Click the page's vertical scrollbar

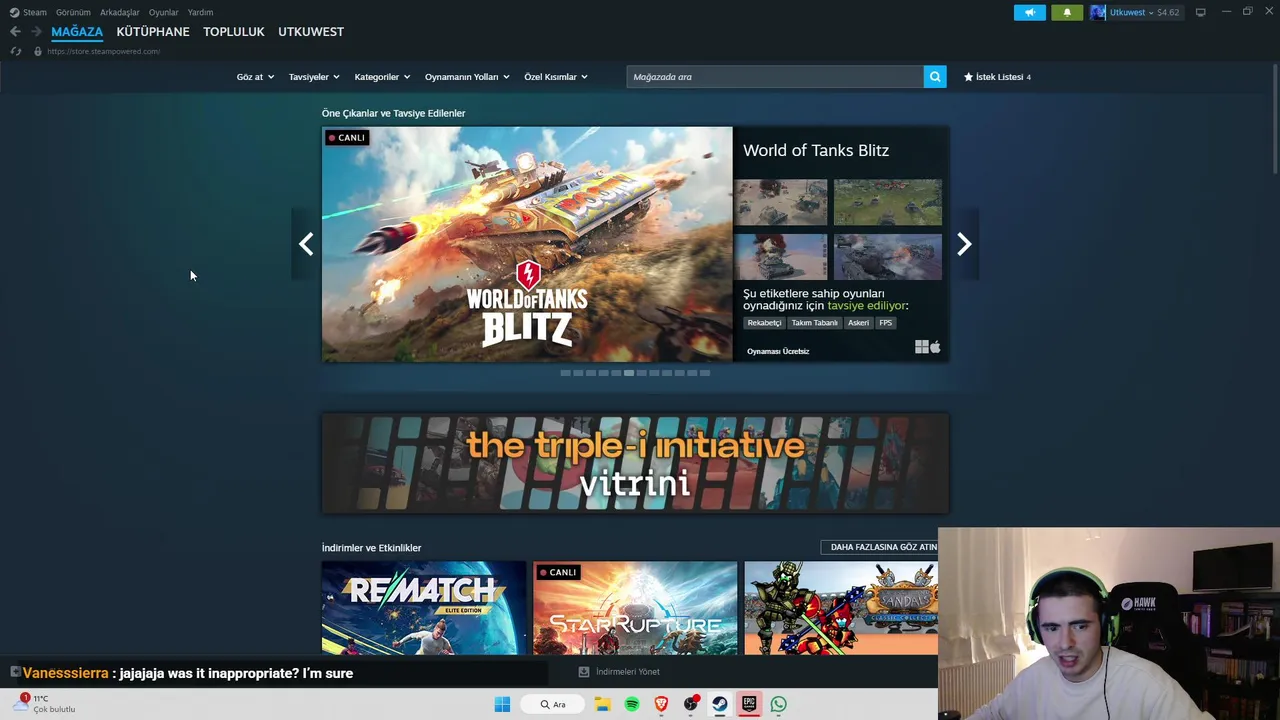click(x=1275, y=120)
